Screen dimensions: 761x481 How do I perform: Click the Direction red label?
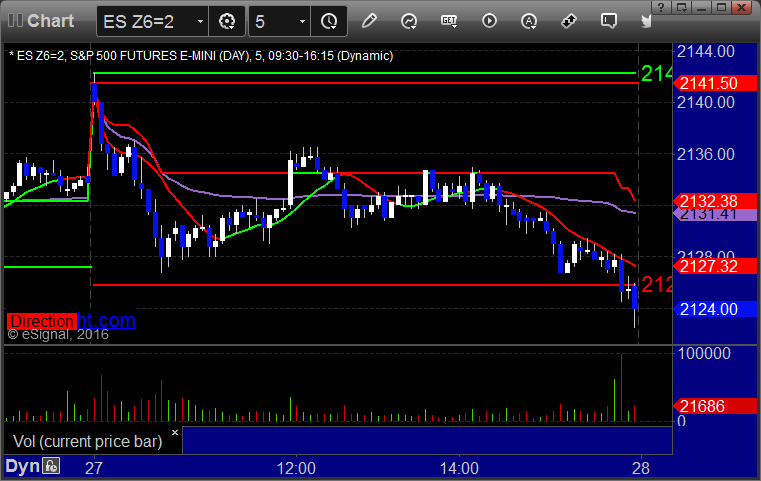click(x=42, y=321)
